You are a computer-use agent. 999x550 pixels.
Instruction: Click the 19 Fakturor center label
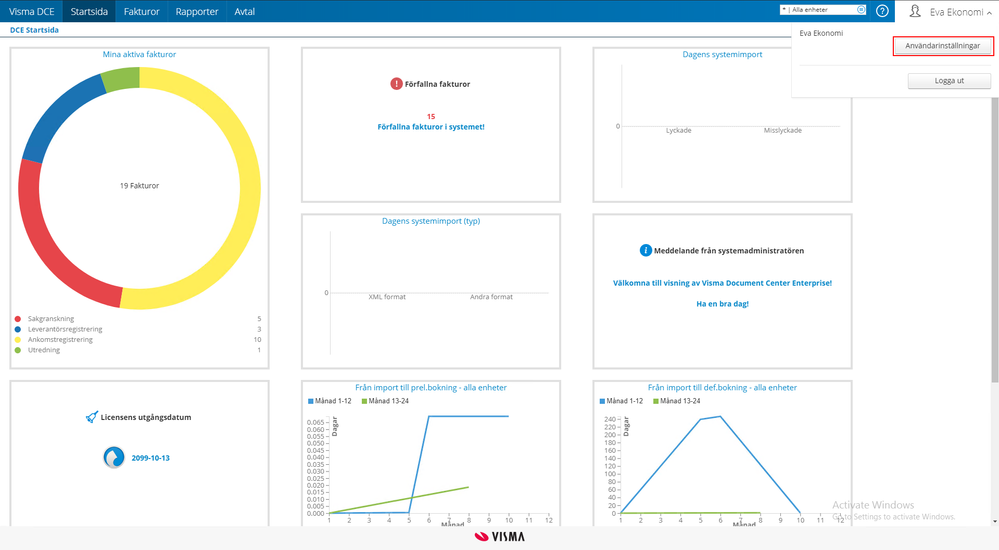pyautogui.click(x=140, y=185)
